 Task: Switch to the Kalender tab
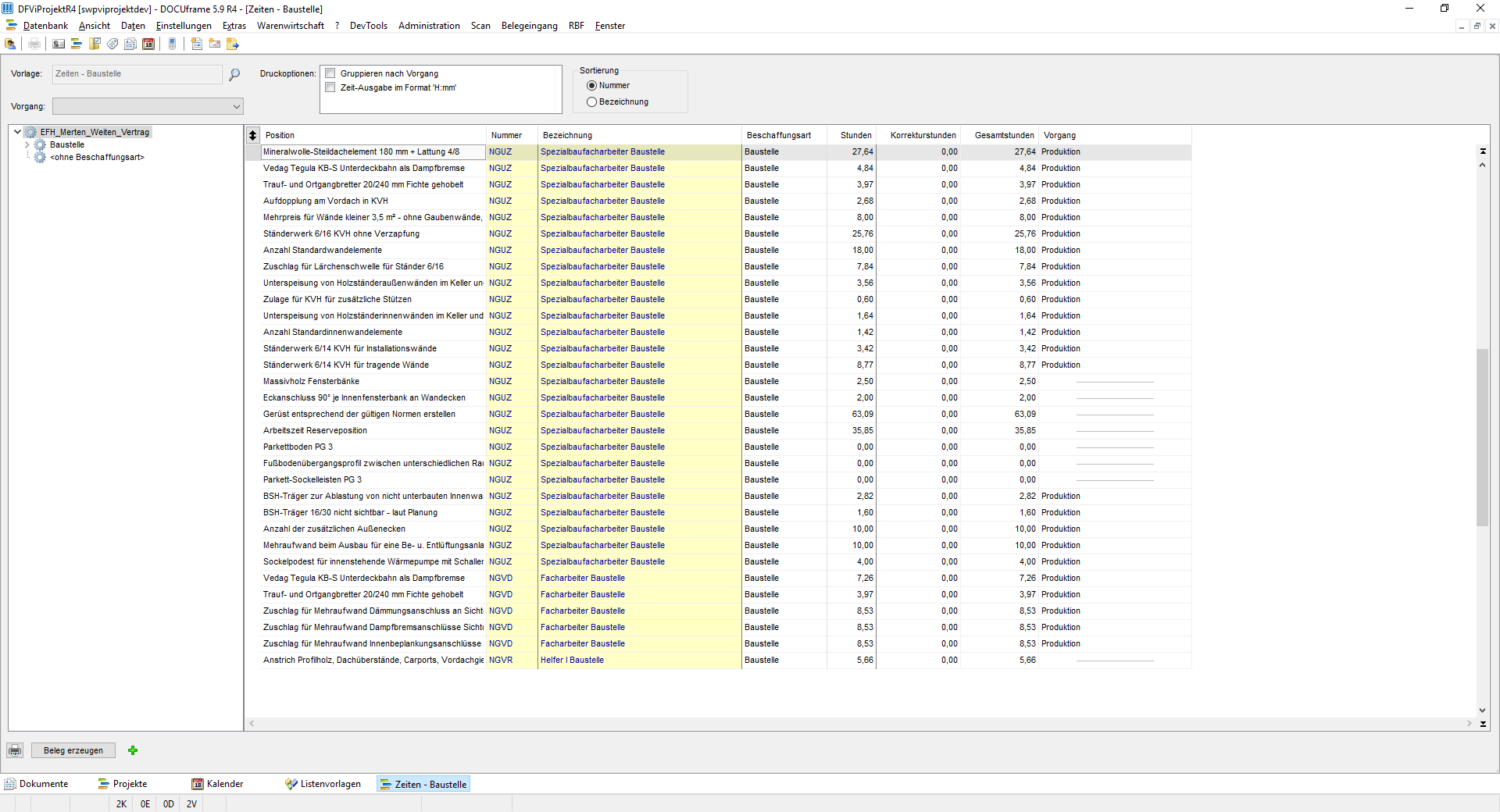point(218,784)
